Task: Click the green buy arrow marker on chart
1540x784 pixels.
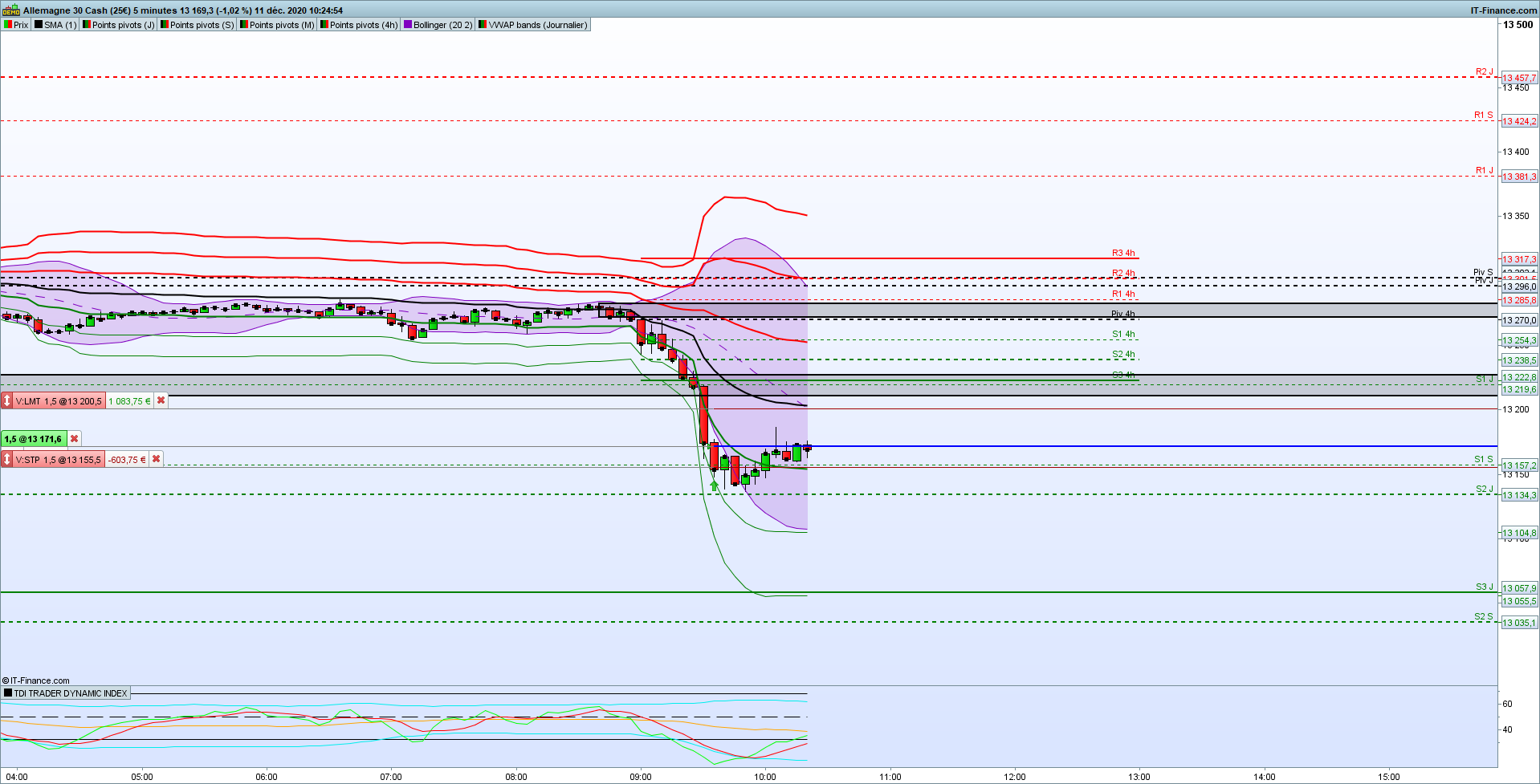Action: (714, 485)
